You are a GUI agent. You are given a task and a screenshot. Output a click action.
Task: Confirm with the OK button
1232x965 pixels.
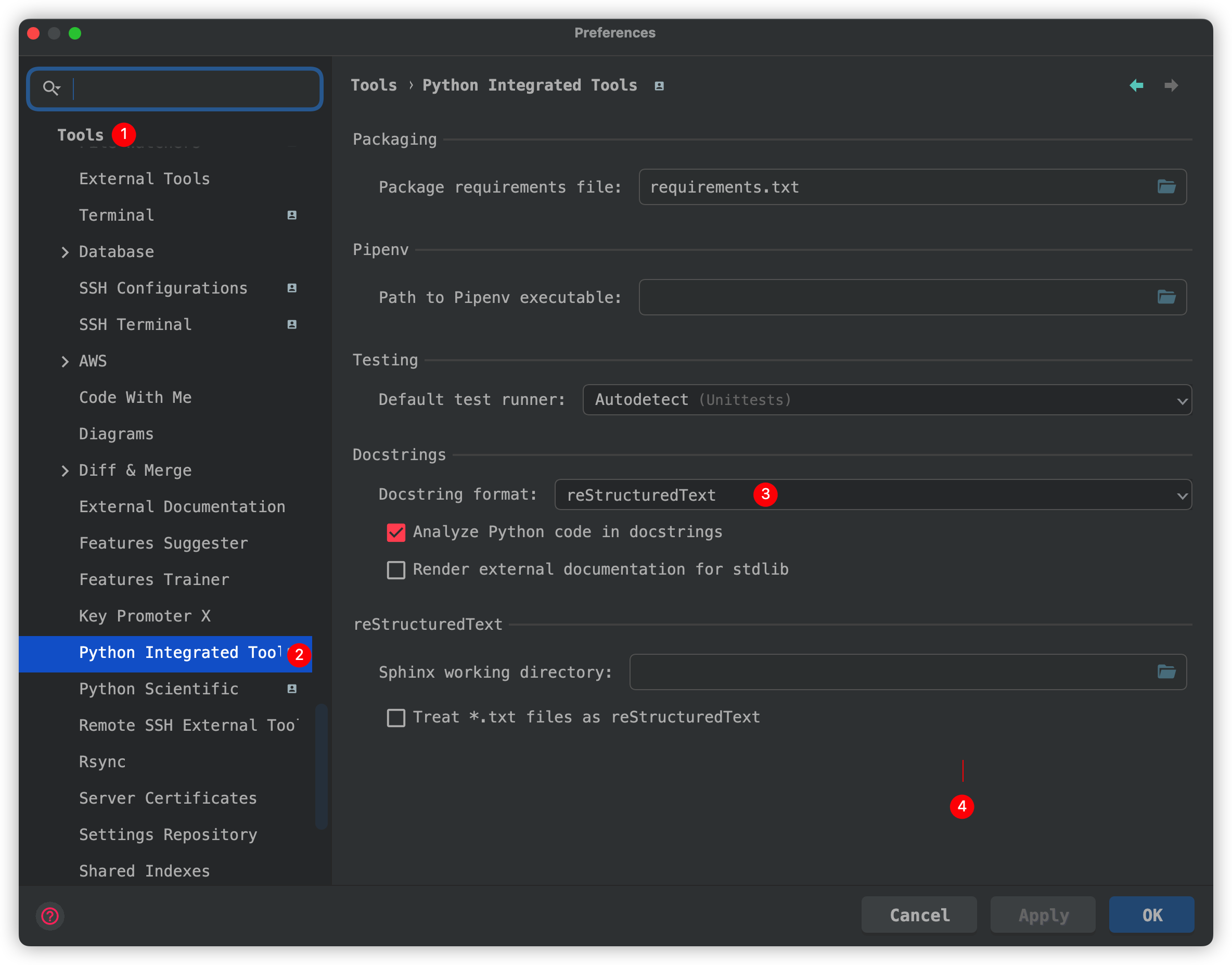(x=1151, y=915)
